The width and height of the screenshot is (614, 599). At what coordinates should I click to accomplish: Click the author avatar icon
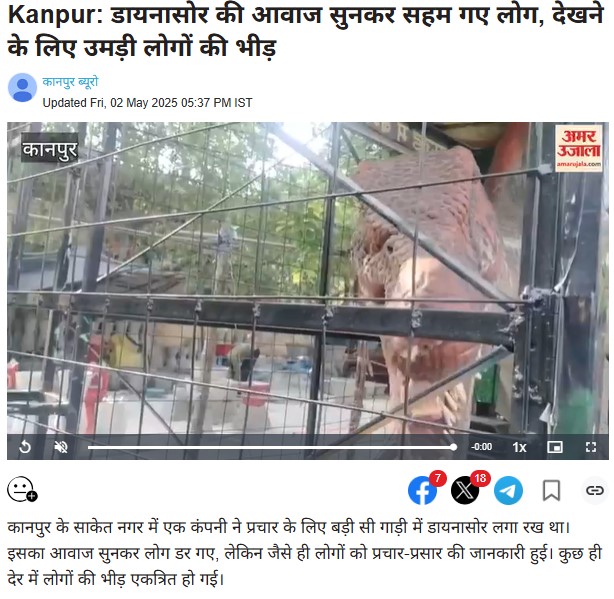[x=22, y=87]
